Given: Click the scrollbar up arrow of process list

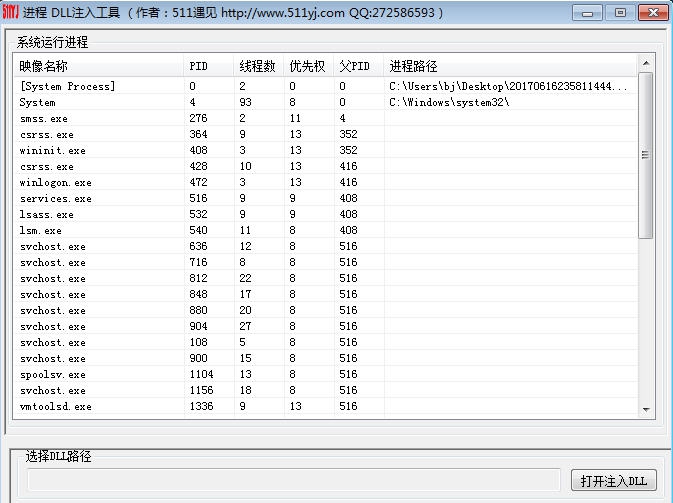Looking at the screenshot, I should tap(646, 64).
